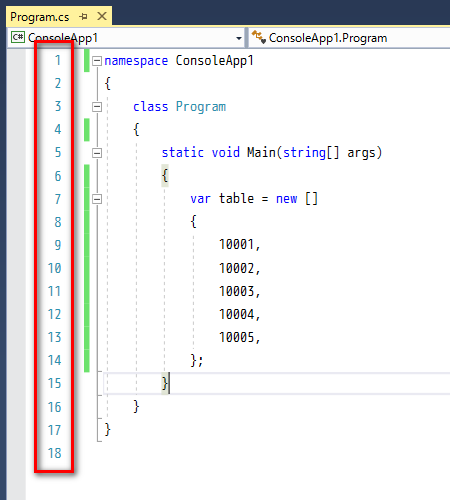This screenshot has width=450, height=500.
Task: Click the opening brace on line 6
Action: pyautogui.click(x=165, y=176)
